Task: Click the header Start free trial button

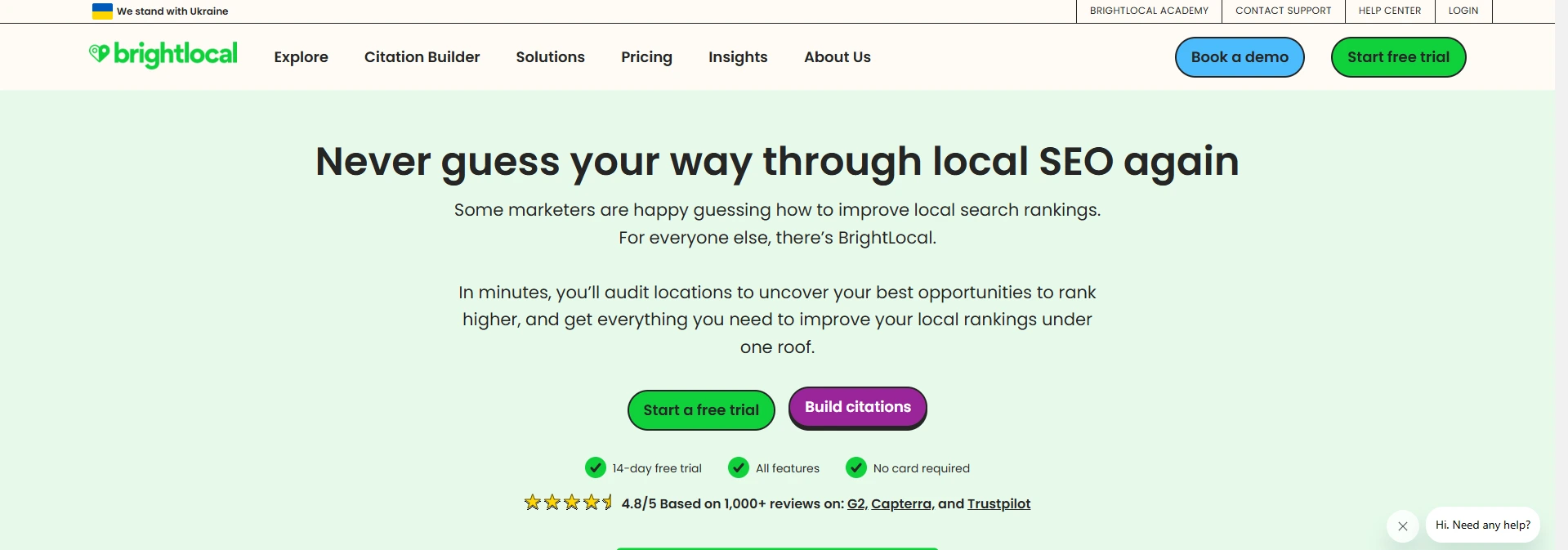Action: coord(1399,57)
